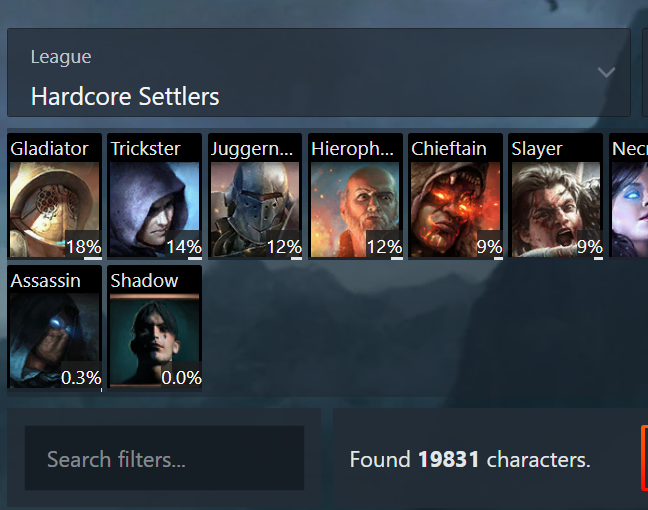This screenshot has height=510, width=648.
Task: Expand league list via chevron arrow
Action: (606, 72)
